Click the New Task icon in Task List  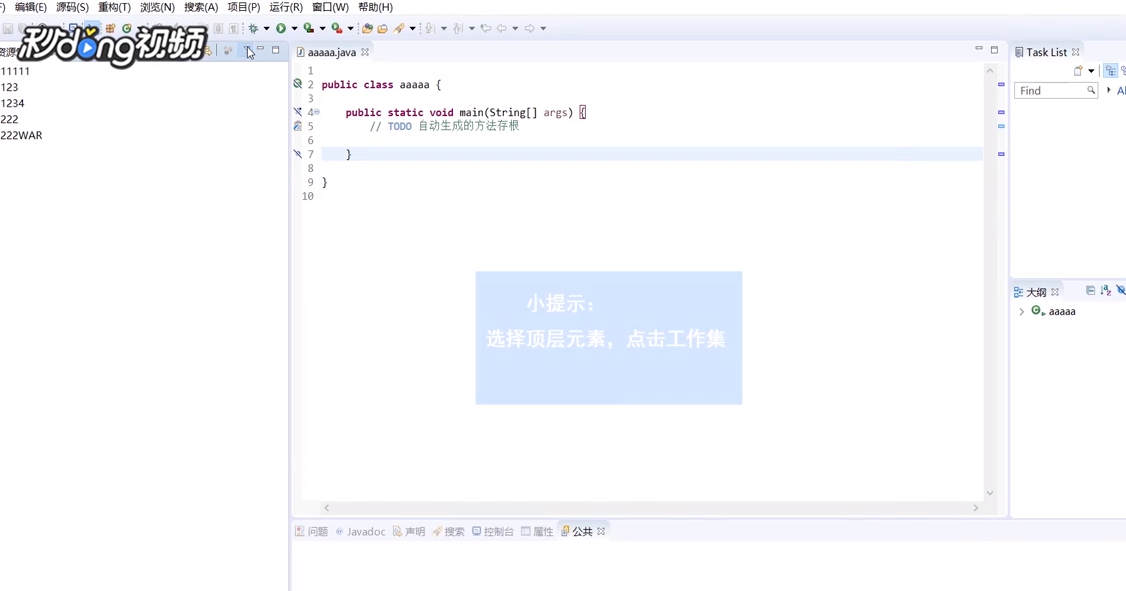pyautogui.click(x=1078, y=70)
